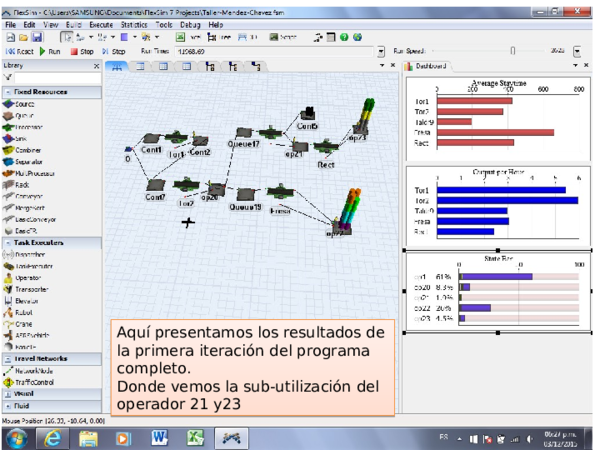The image size is (600, 450).
Task: Pick the Combiner object in Library
Action: pos(22,150)
